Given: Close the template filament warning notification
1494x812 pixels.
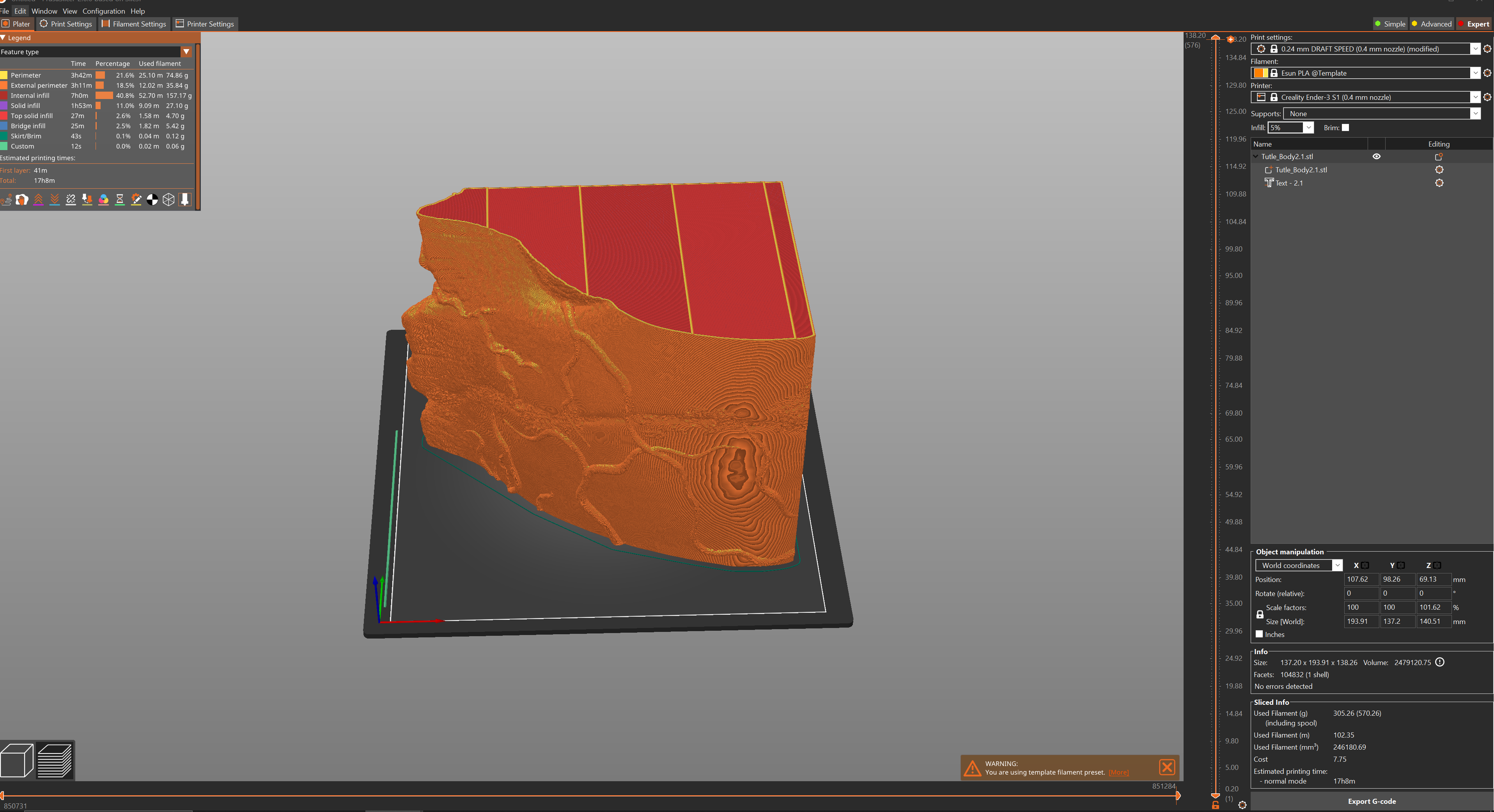Looking at the screenshot, I should [x=1167, y=768].
